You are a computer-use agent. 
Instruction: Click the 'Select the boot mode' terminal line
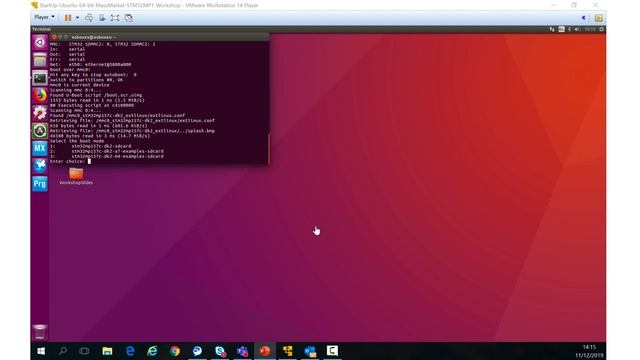pos(77,141)
